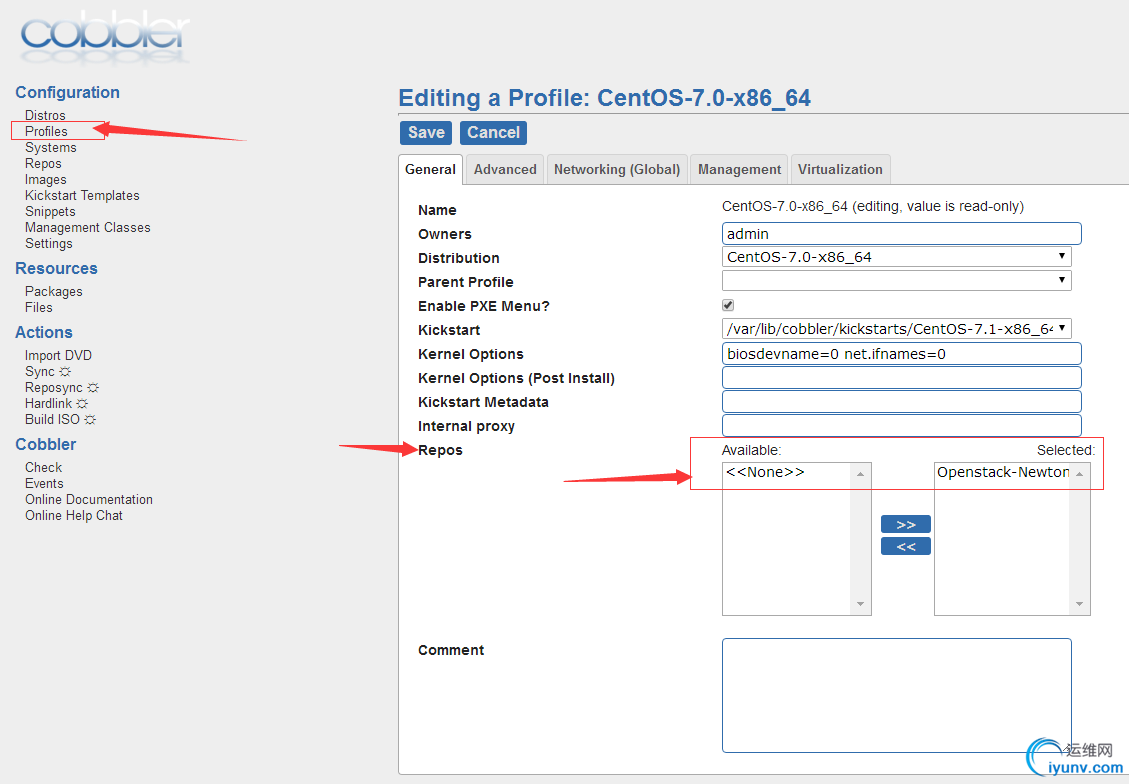This screenshot has height=784, width=1129.
Task: Click the Available repos list scrollbar
Action: click(861, 538)
